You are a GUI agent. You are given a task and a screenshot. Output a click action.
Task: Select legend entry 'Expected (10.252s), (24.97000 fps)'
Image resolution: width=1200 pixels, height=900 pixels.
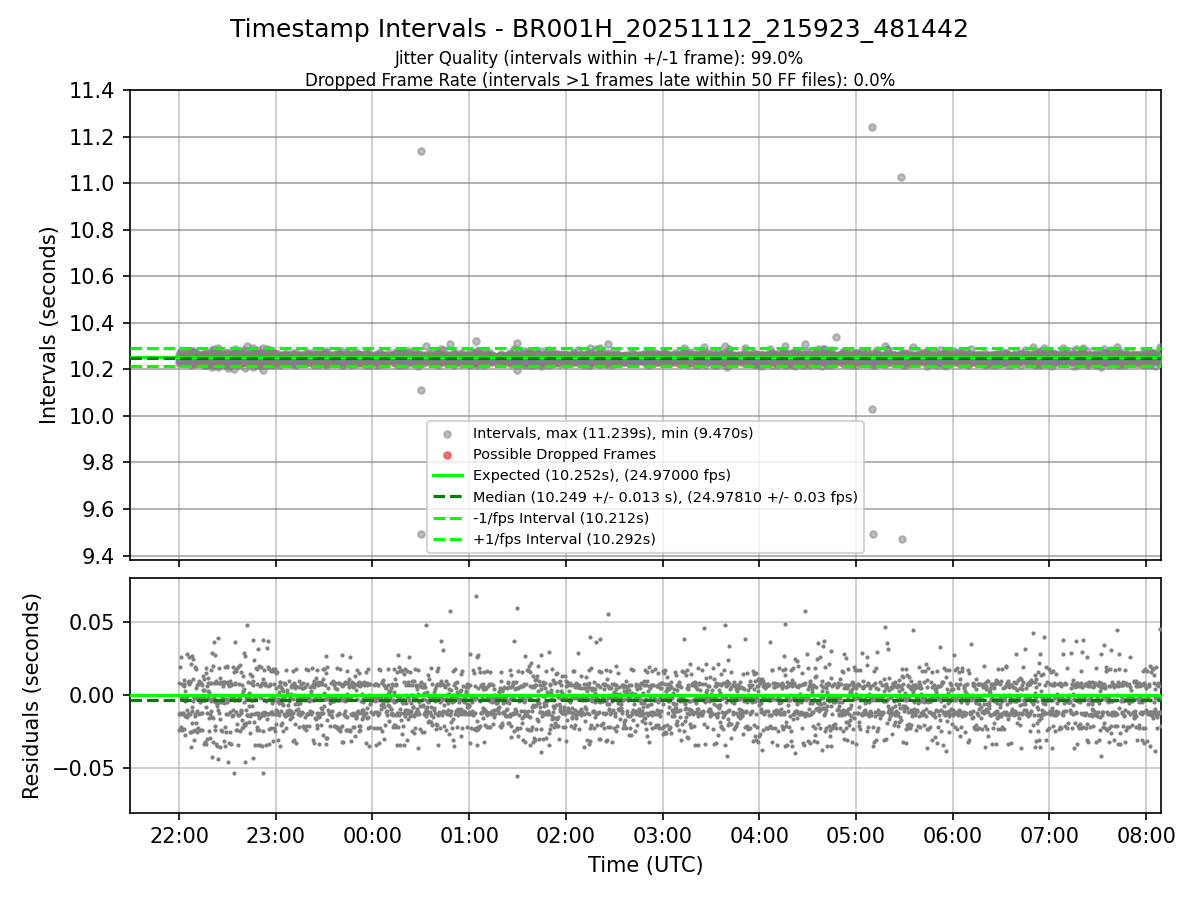(601, 475)
